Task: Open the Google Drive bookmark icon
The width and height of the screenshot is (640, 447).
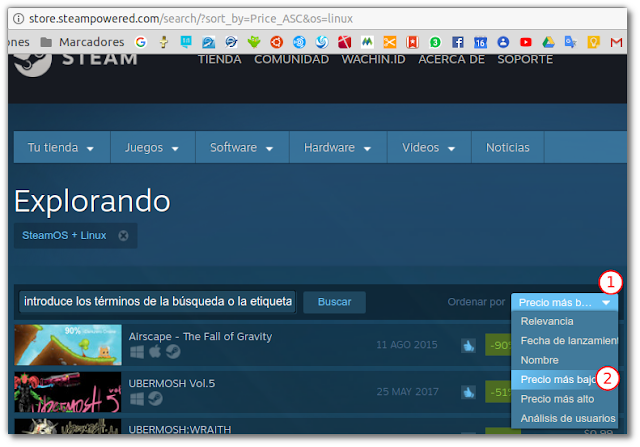Action: click(548, 42)
